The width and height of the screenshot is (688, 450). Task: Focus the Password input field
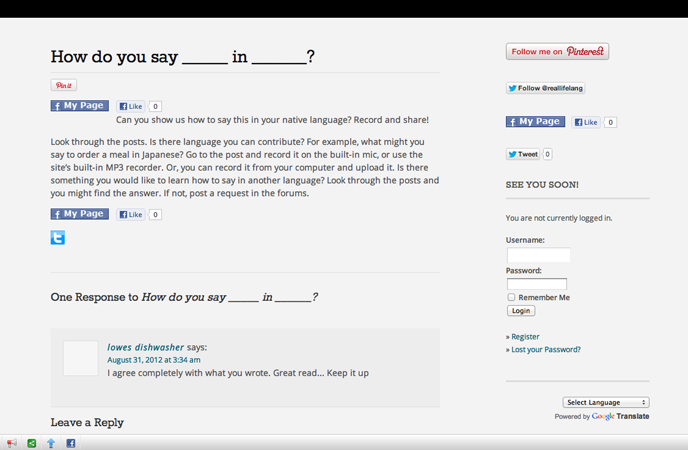coord(536,284)
